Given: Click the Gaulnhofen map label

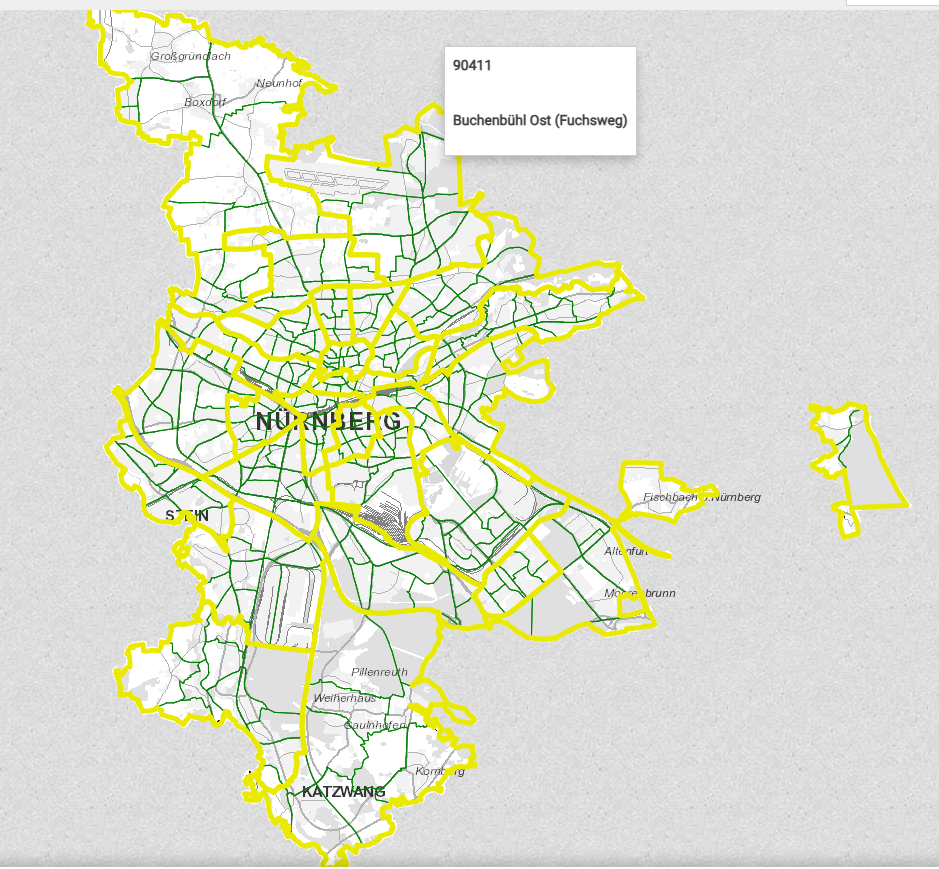Looking at the screenshot, I should click(375, 725).
